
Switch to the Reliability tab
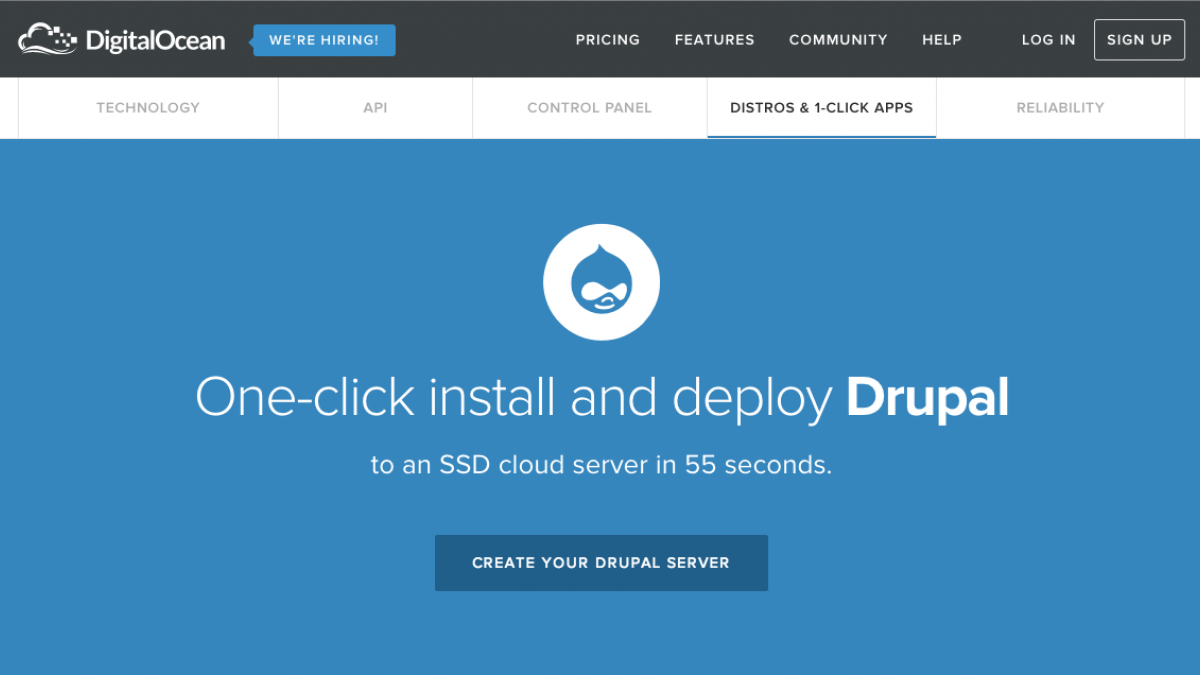(x=1061, y=108)
